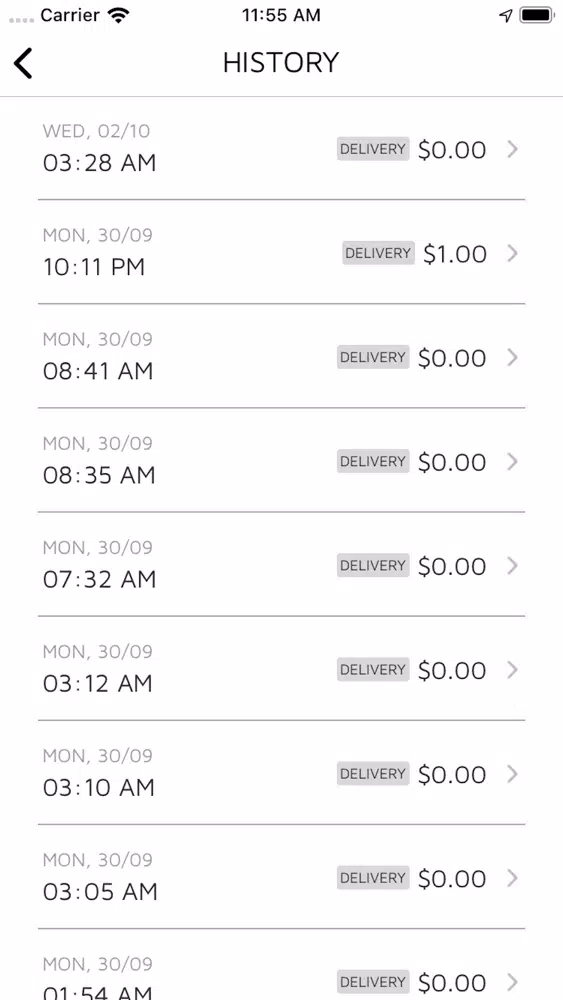Select the 08:41 AM history row
The width and height of the screenshot is (563, 1000).
click(281, 356)
